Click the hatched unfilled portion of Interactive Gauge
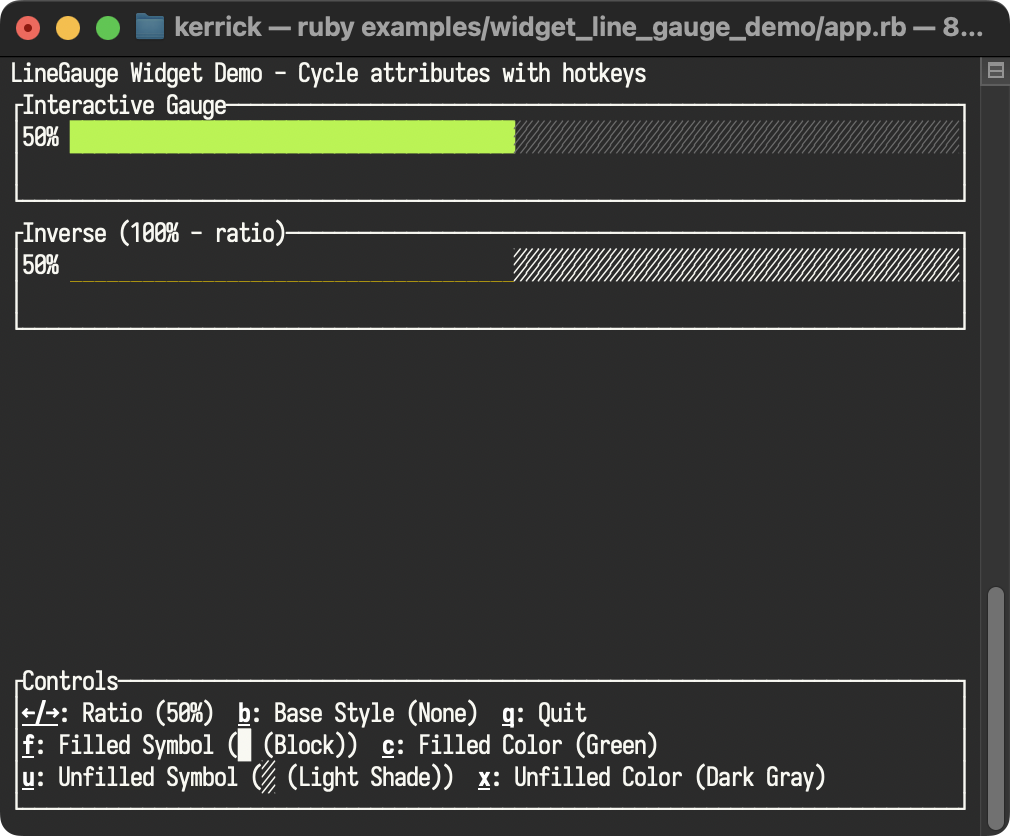Image resolution: width=1010 pixels, height=836 pixels. coord(737,137)
